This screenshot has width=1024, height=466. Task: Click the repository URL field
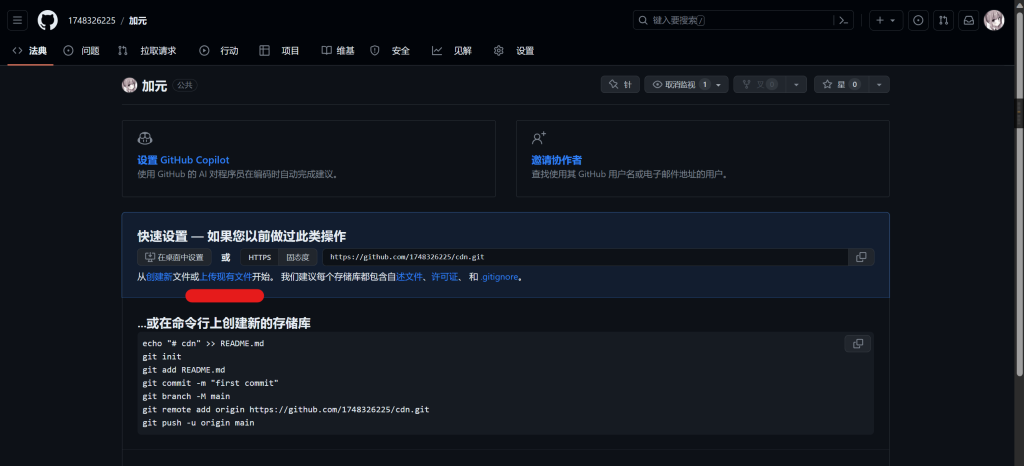coord(585,257)
